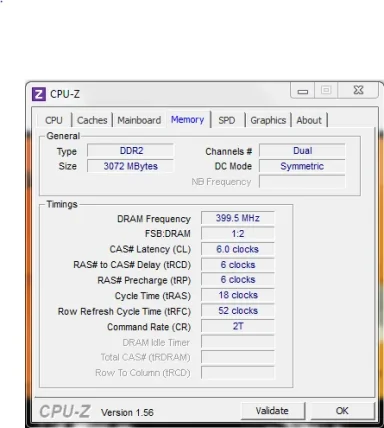Click the RAS# Precharge value 6 clocks
Image resolution: width=384 pixels, height=428 pixels.
click(x=238, y=280)
